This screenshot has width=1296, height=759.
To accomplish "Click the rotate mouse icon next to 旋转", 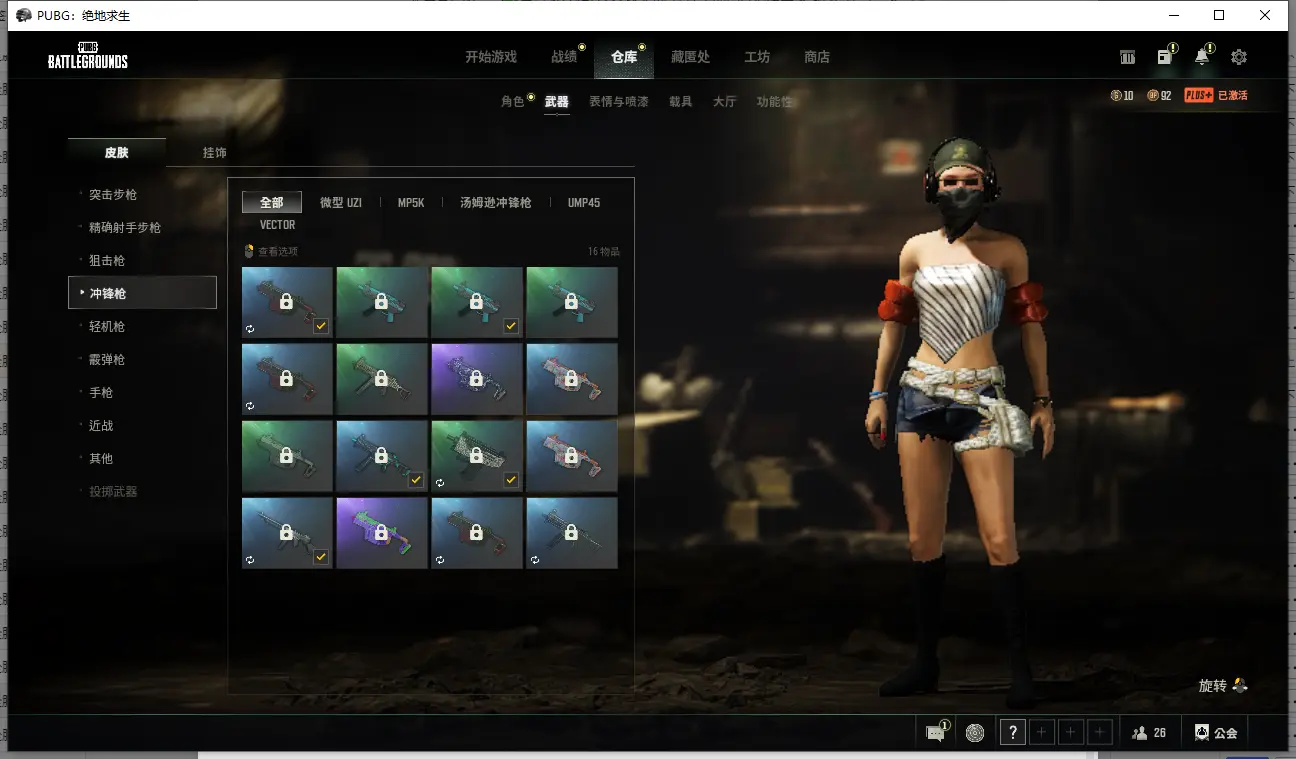I will (1240, 685).
